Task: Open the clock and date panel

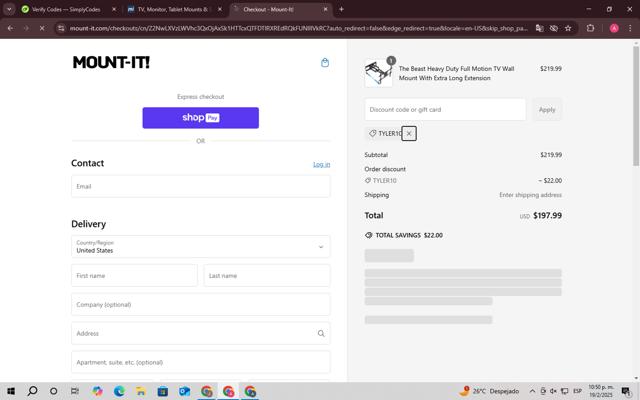Action: pos(600,391)
